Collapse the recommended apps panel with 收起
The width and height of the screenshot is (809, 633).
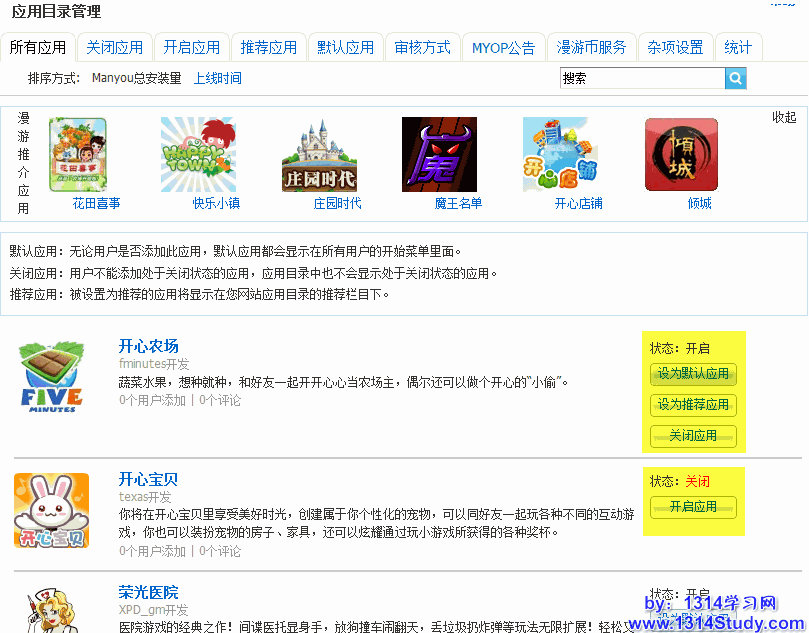784,117
